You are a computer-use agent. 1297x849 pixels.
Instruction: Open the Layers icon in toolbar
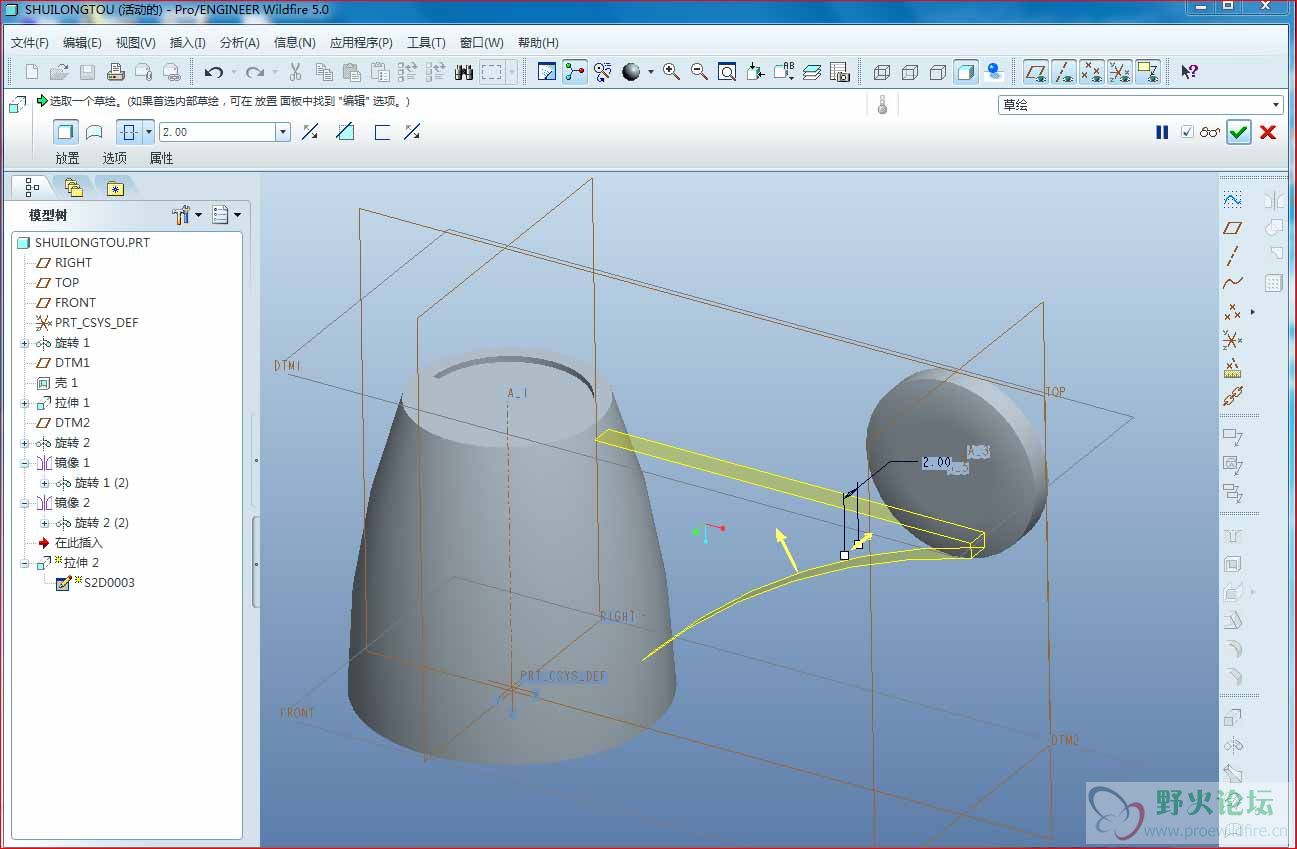coord(812,72)
